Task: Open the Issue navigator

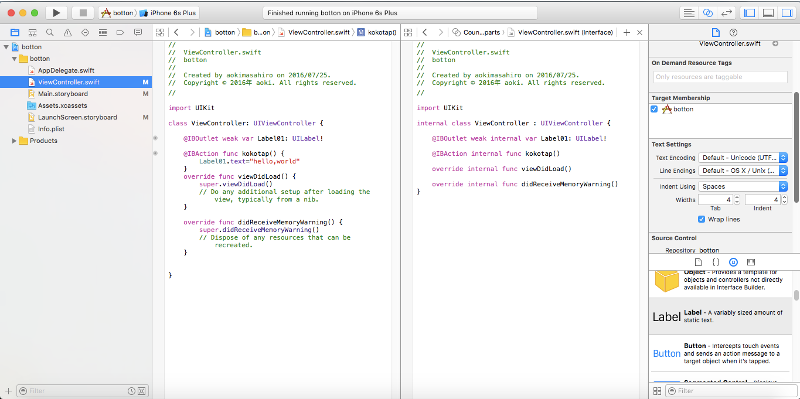Action: coord(67,32)
